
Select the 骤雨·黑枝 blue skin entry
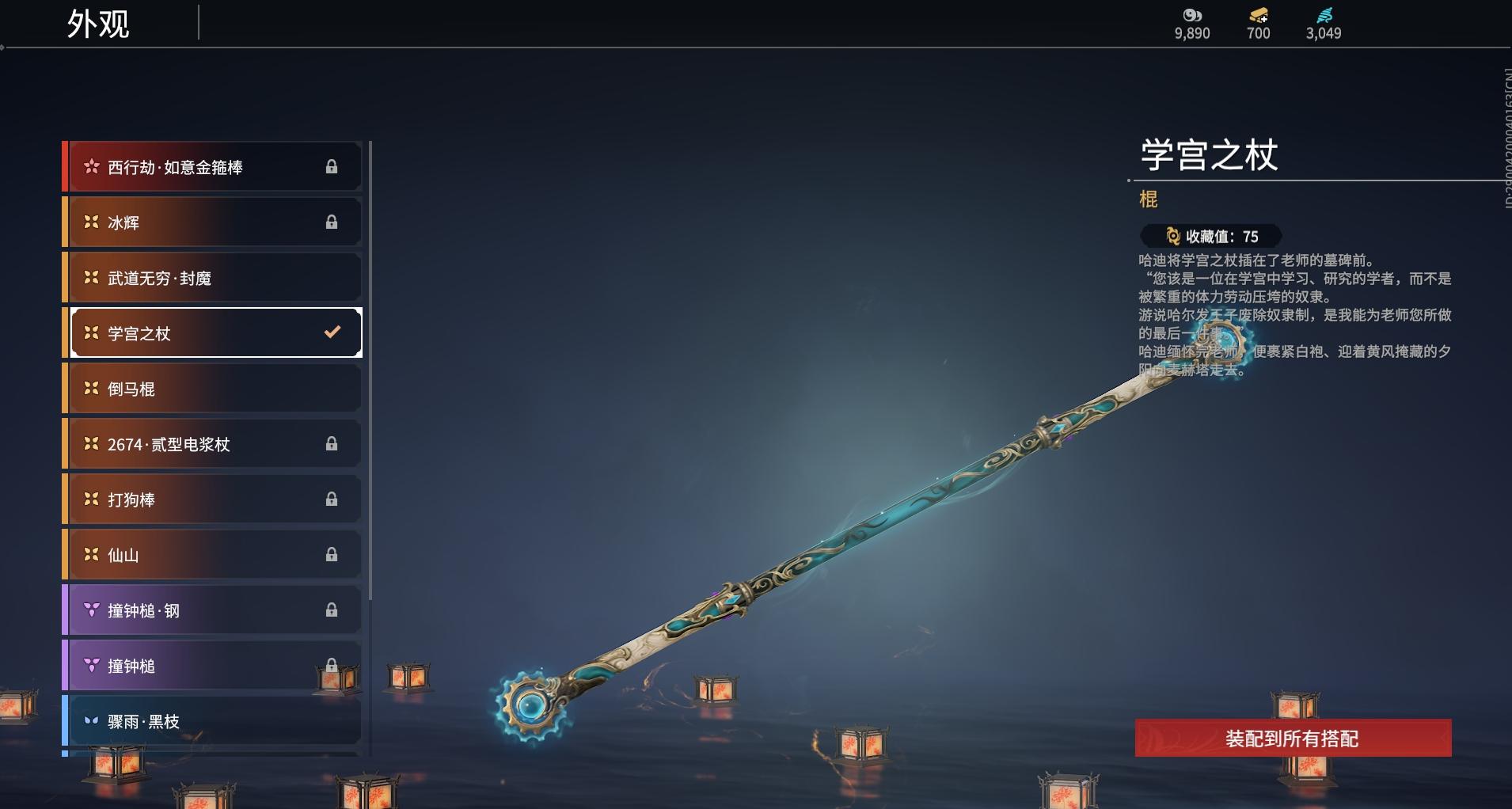pos(212,720)
